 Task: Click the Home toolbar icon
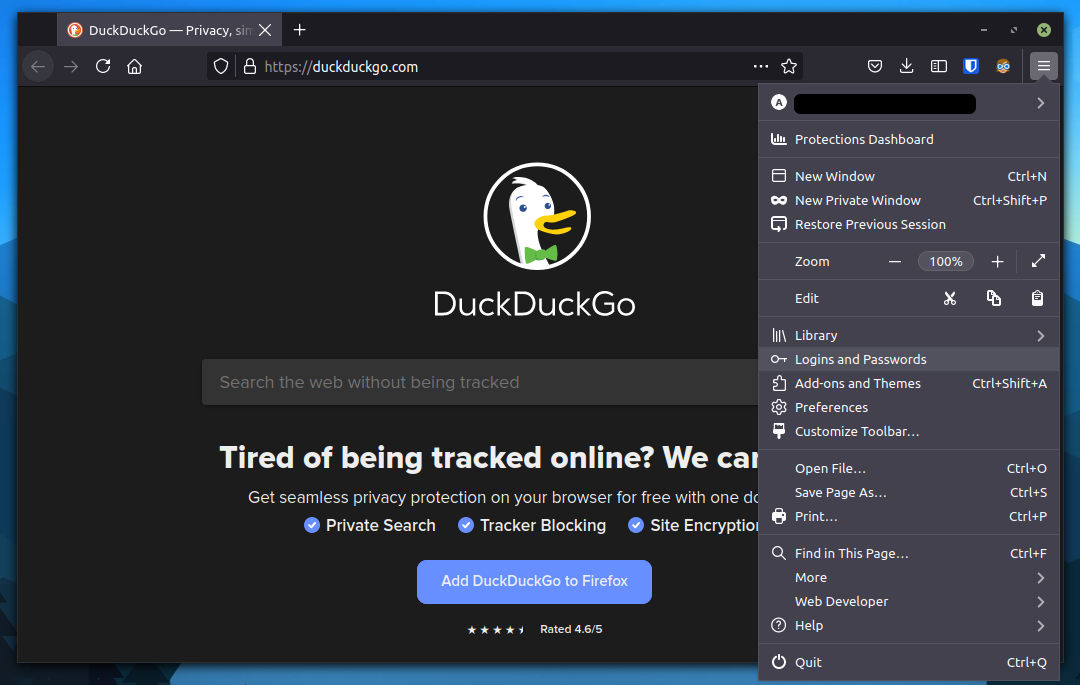[x=135, y=67]
